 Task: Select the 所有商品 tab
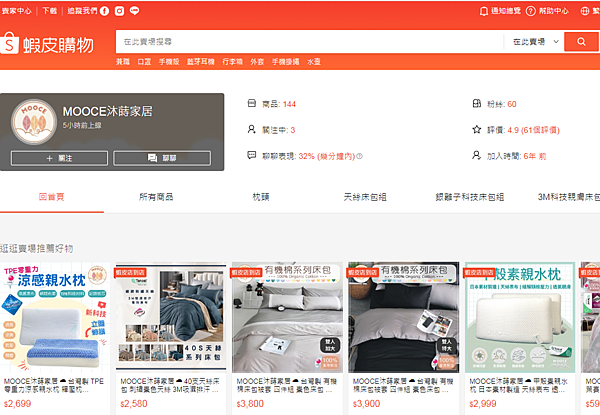click(x=156, y=197)
